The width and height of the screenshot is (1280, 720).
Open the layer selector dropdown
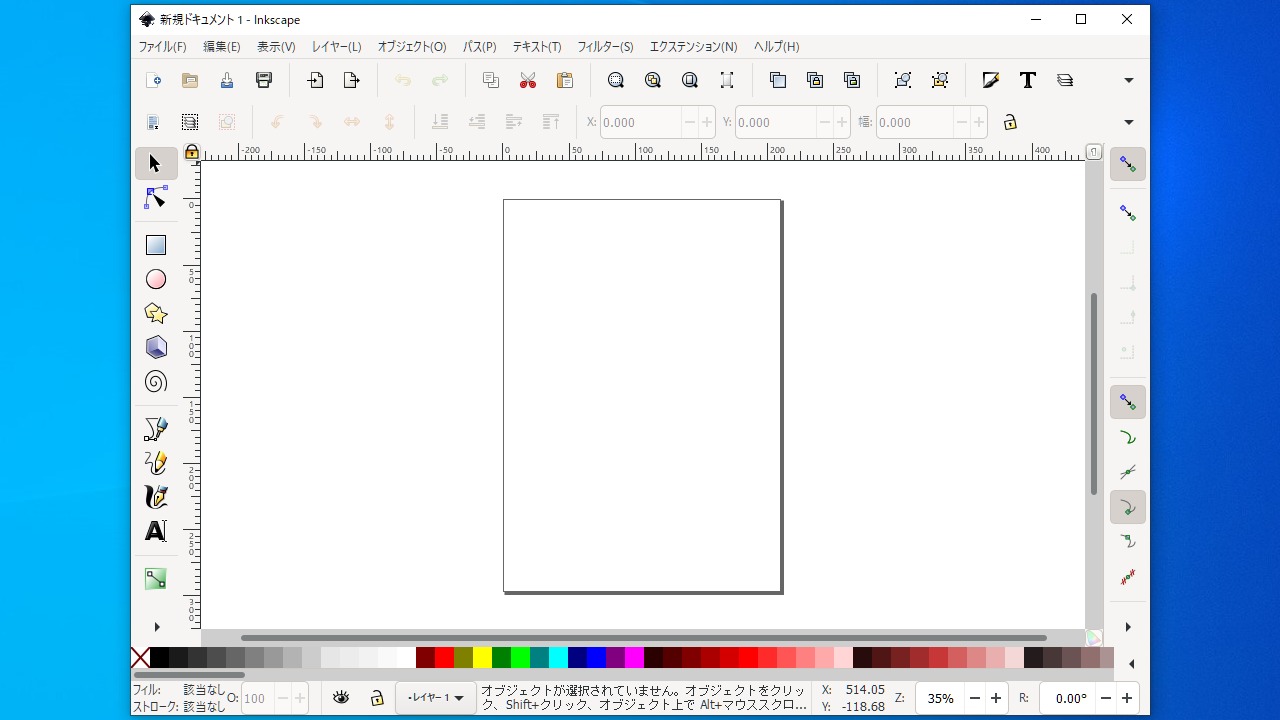point(436,698)
